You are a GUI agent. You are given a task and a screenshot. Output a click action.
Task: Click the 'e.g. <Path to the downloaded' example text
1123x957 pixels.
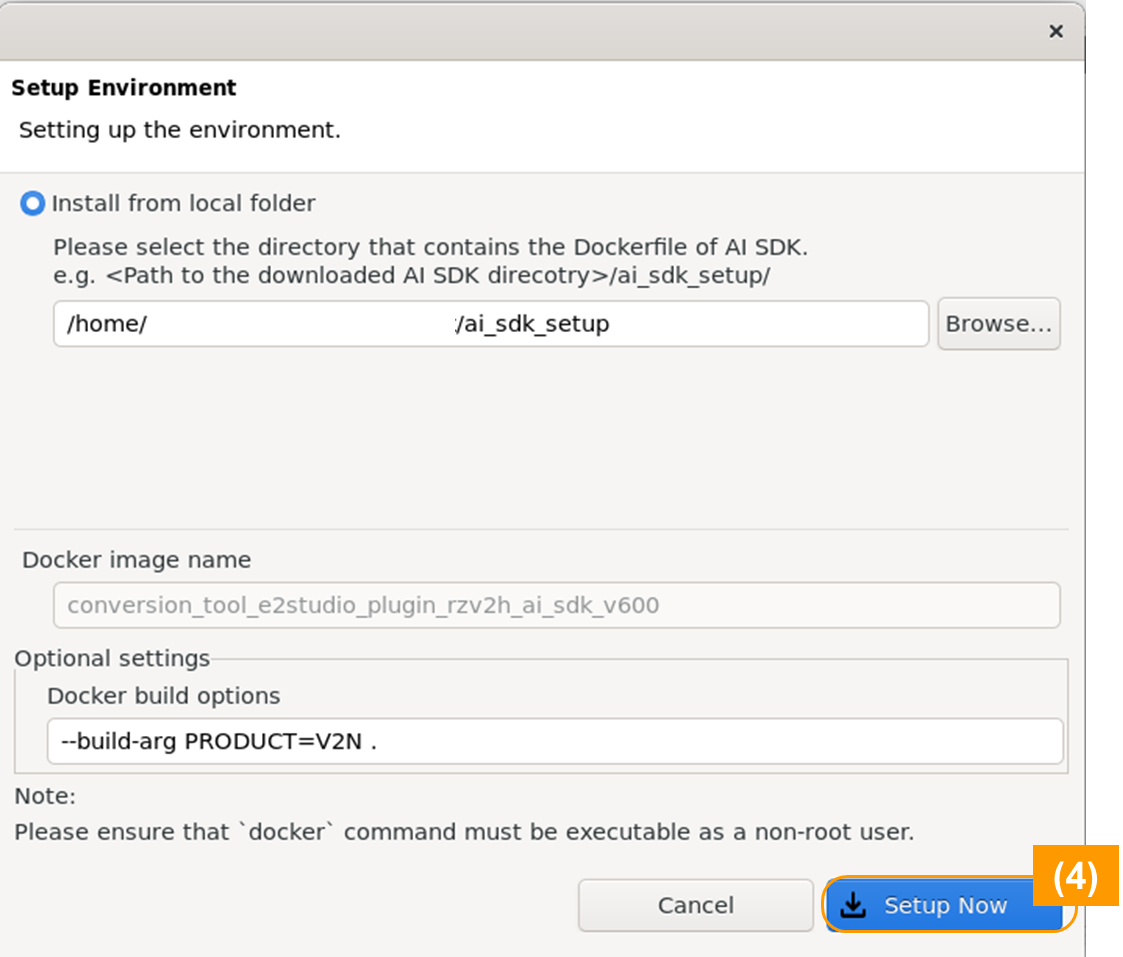coord(412,276)
